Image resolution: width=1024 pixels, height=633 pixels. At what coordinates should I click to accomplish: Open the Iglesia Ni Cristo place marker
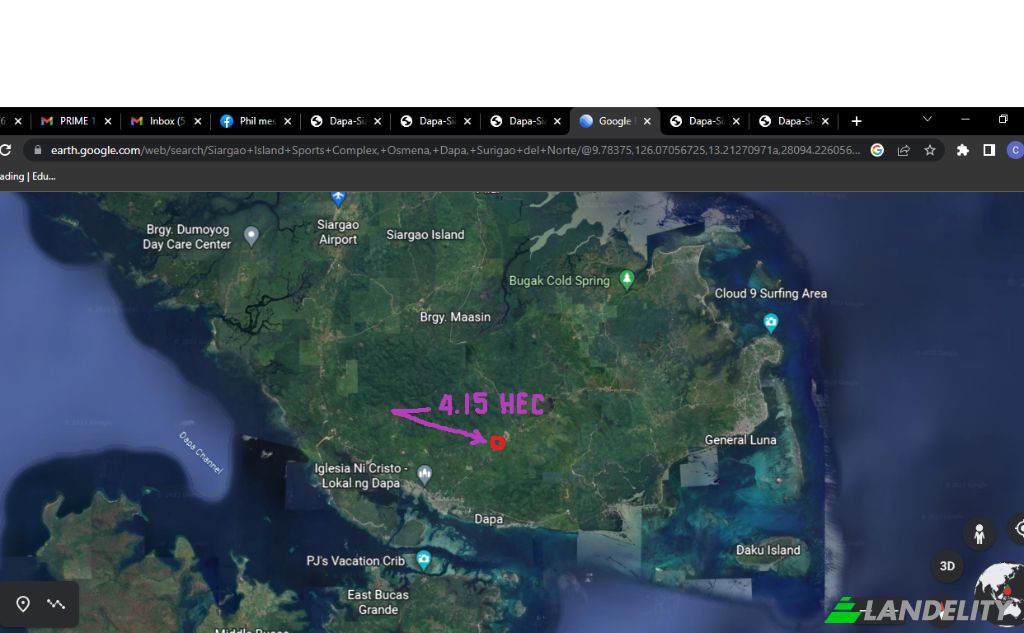coord(425,474)
